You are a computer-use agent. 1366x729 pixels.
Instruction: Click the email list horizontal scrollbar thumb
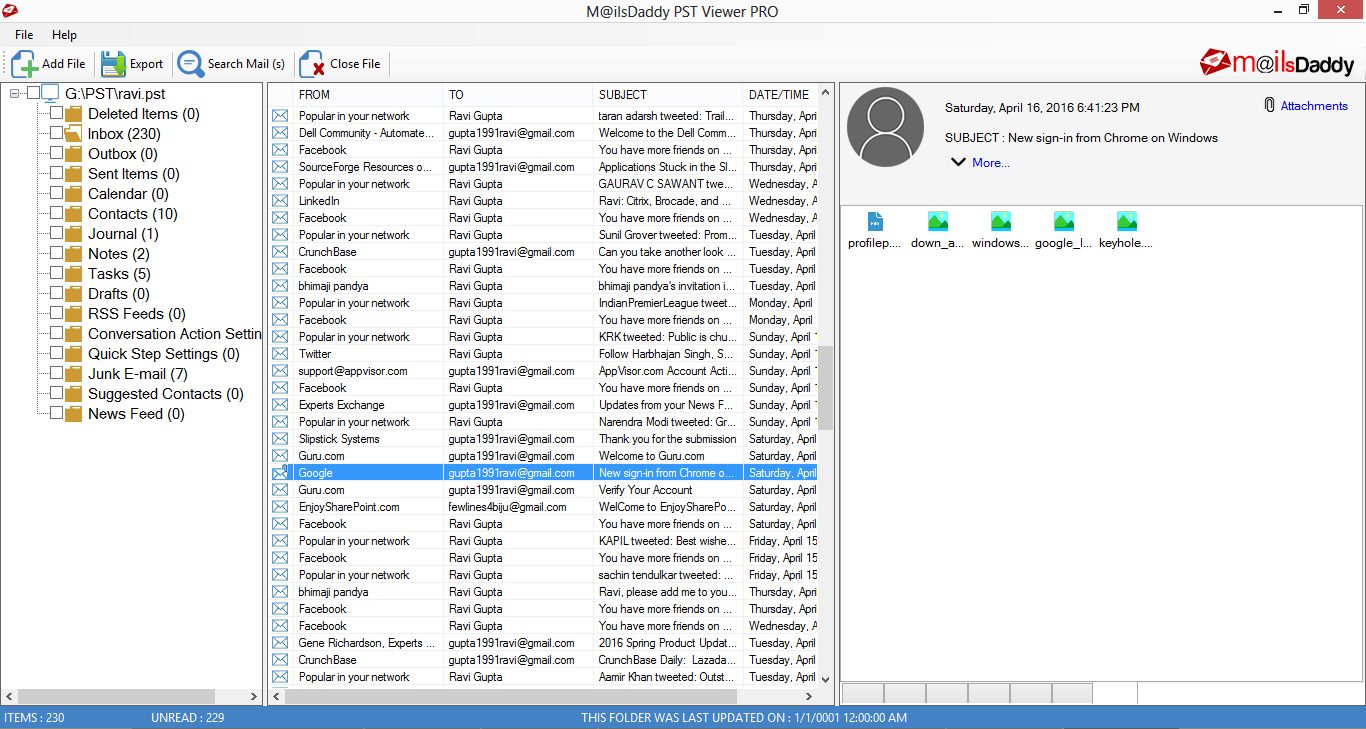[x=511, y=696]
